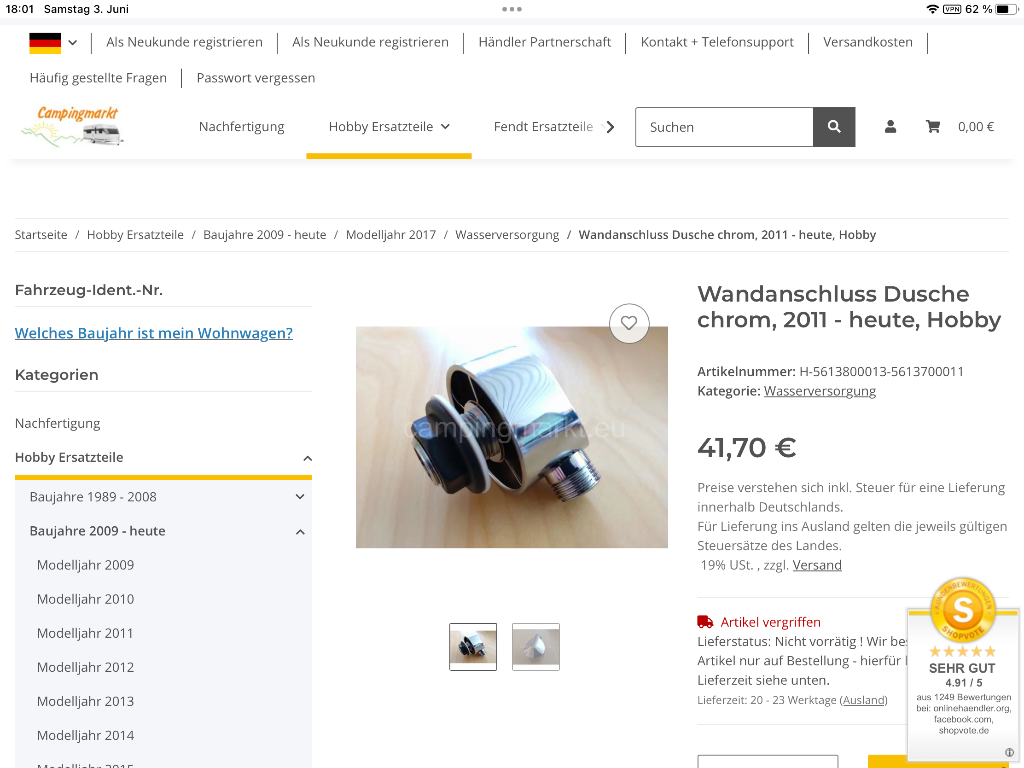This screenshot has height=768, width=1024.
Task: Collapse the Hobby Ersatzteile sidebar category
Action: 308,458
